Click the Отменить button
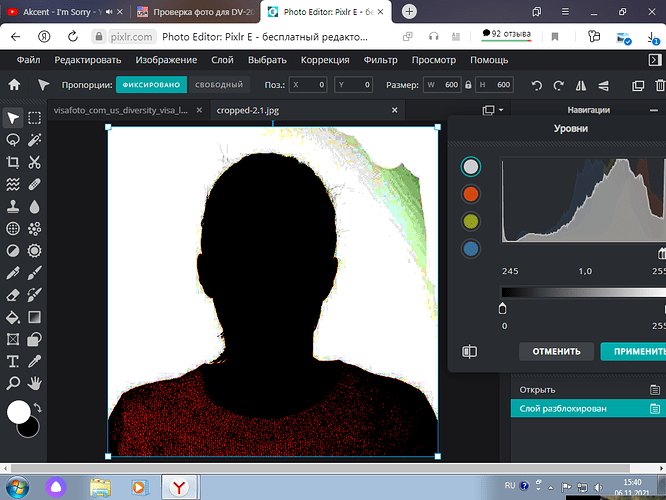666x500 pixels. (x=556, y=351)
